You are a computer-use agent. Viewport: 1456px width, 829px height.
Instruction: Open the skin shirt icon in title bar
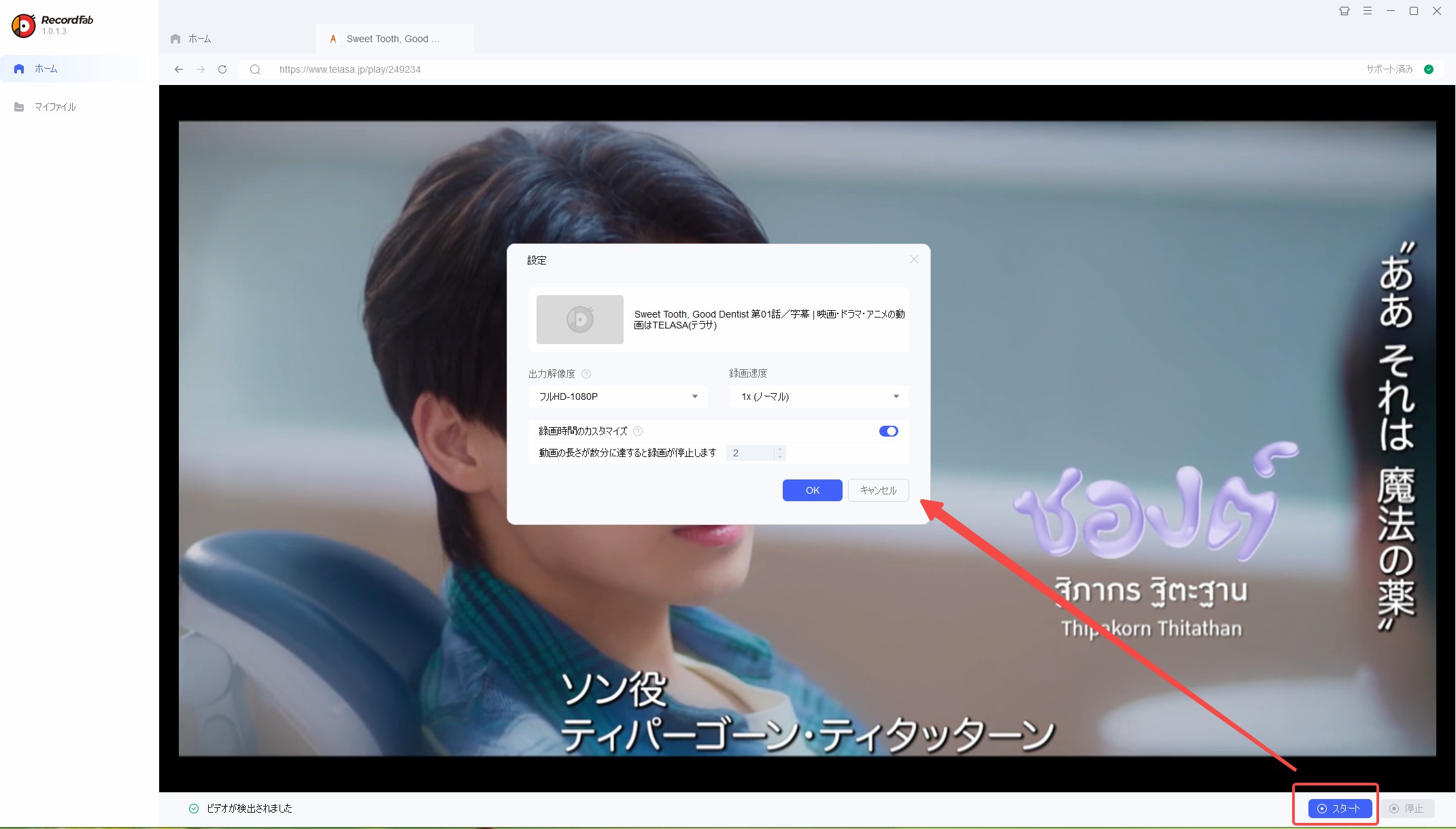(1344, 11)
